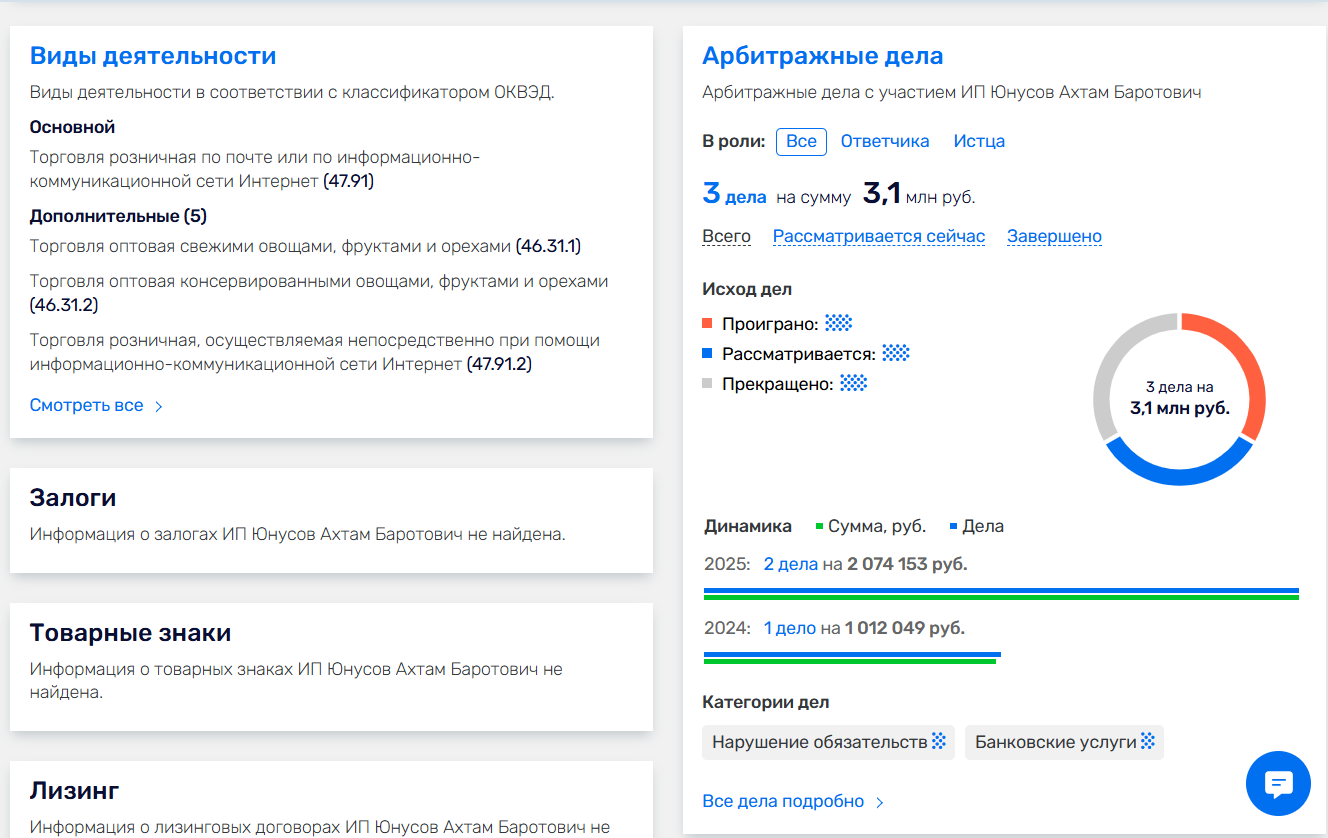Click hidden value icon next to Проиграно
The height and width of the screenshot is (838, 1328).
point(838,323)
